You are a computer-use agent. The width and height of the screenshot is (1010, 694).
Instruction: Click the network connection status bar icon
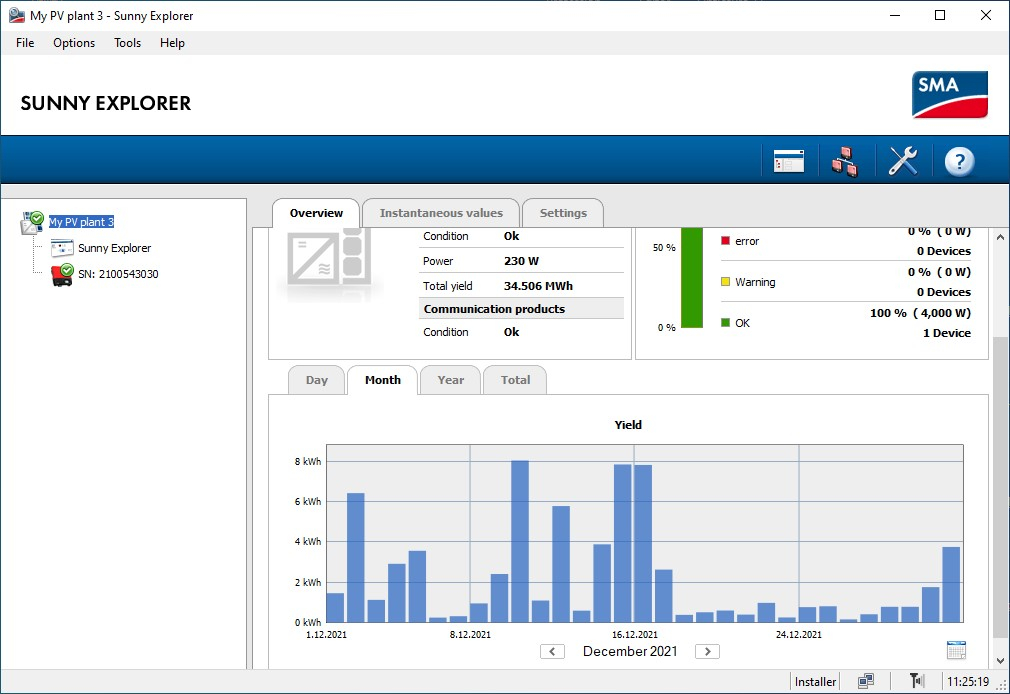(x=866, y=681)
